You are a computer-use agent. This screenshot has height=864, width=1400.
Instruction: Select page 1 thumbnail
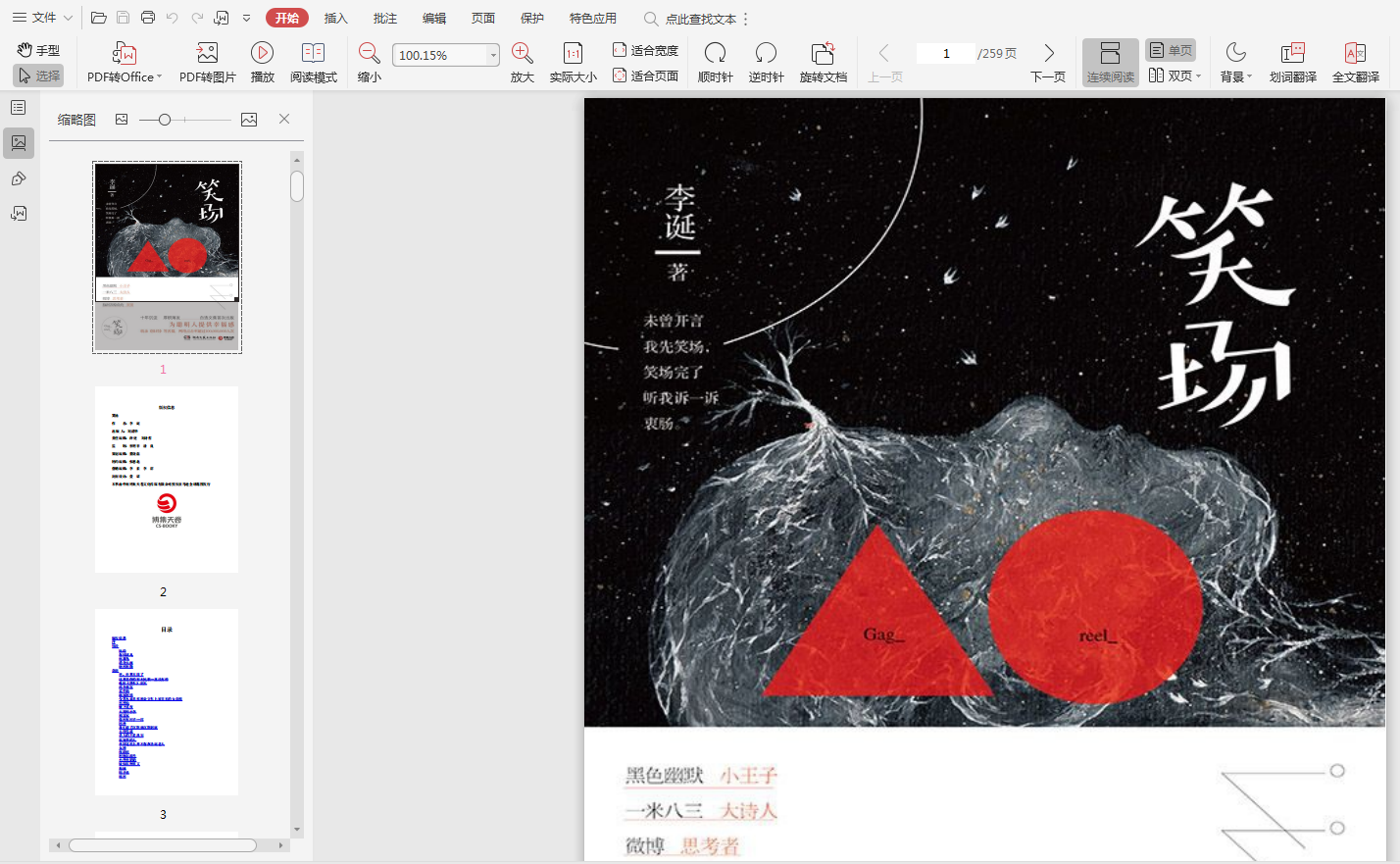click(x=167, y=257)
